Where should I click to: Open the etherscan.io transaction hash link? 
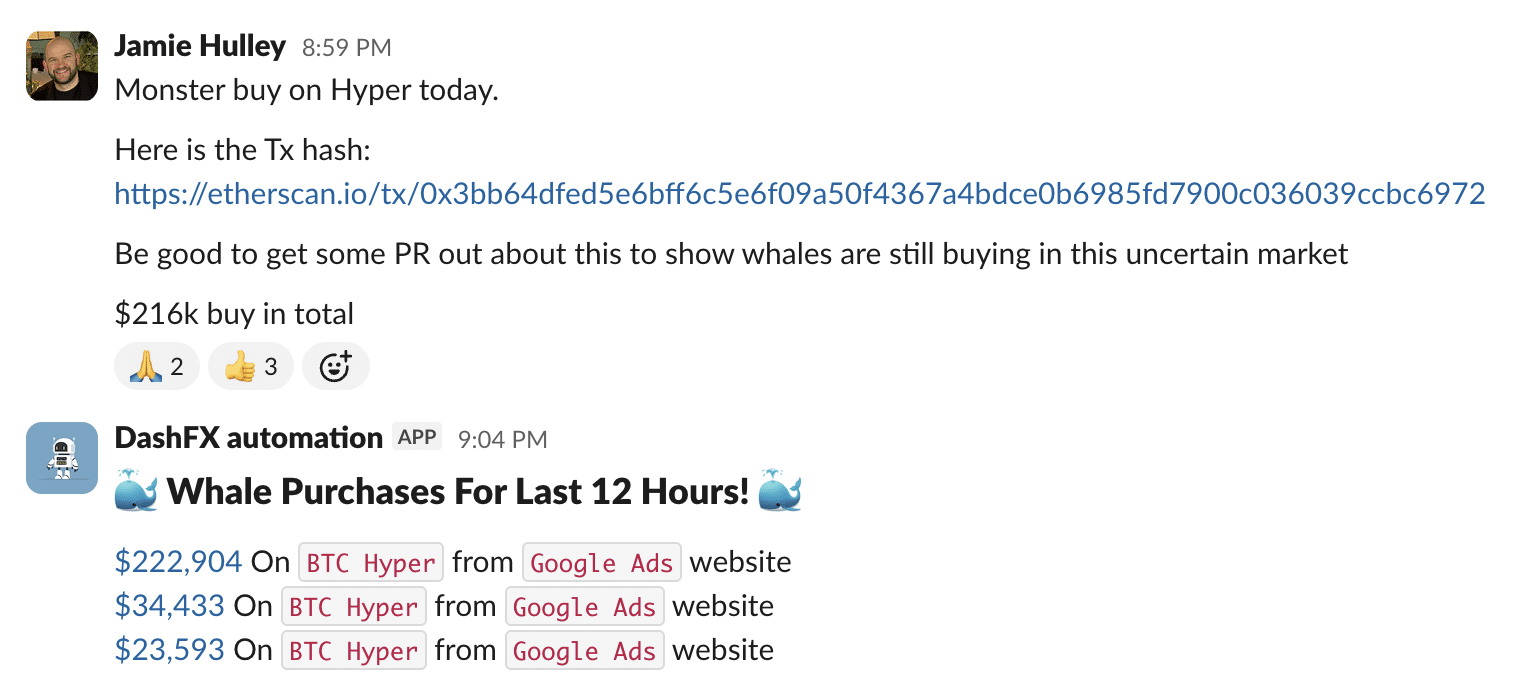pyautogui.click(x=799, y=193)
